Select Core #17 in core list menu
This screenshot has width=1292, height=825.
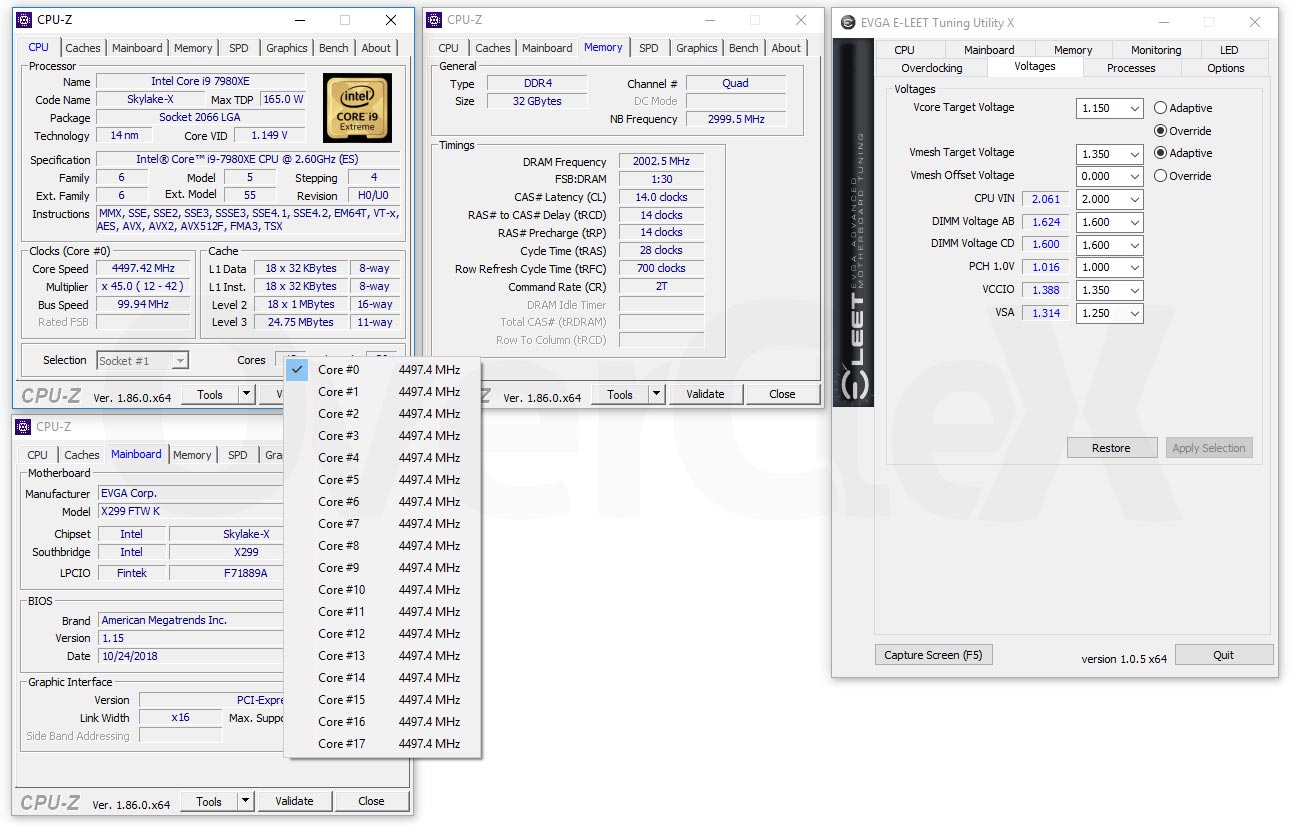pos(383,744)
